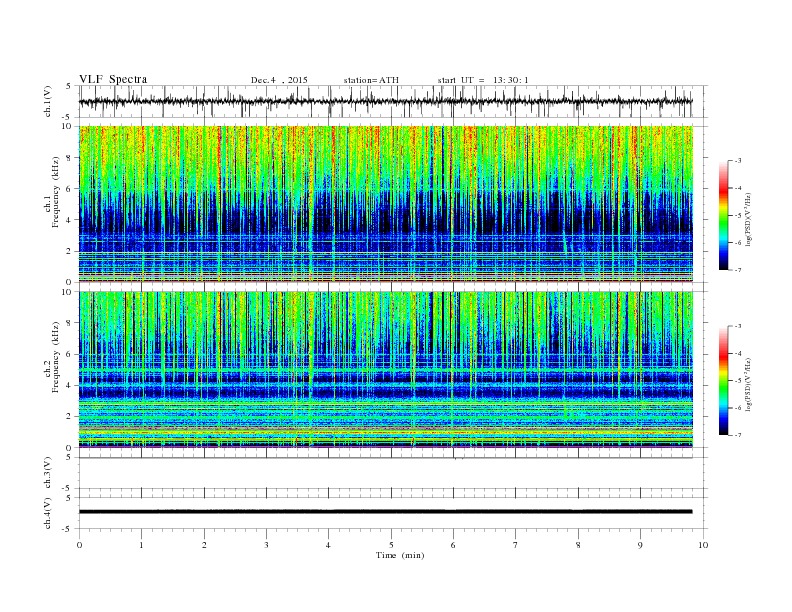Select the "start UT = 13:30: 1" text
792x612 pixels.
coord(483,80)
